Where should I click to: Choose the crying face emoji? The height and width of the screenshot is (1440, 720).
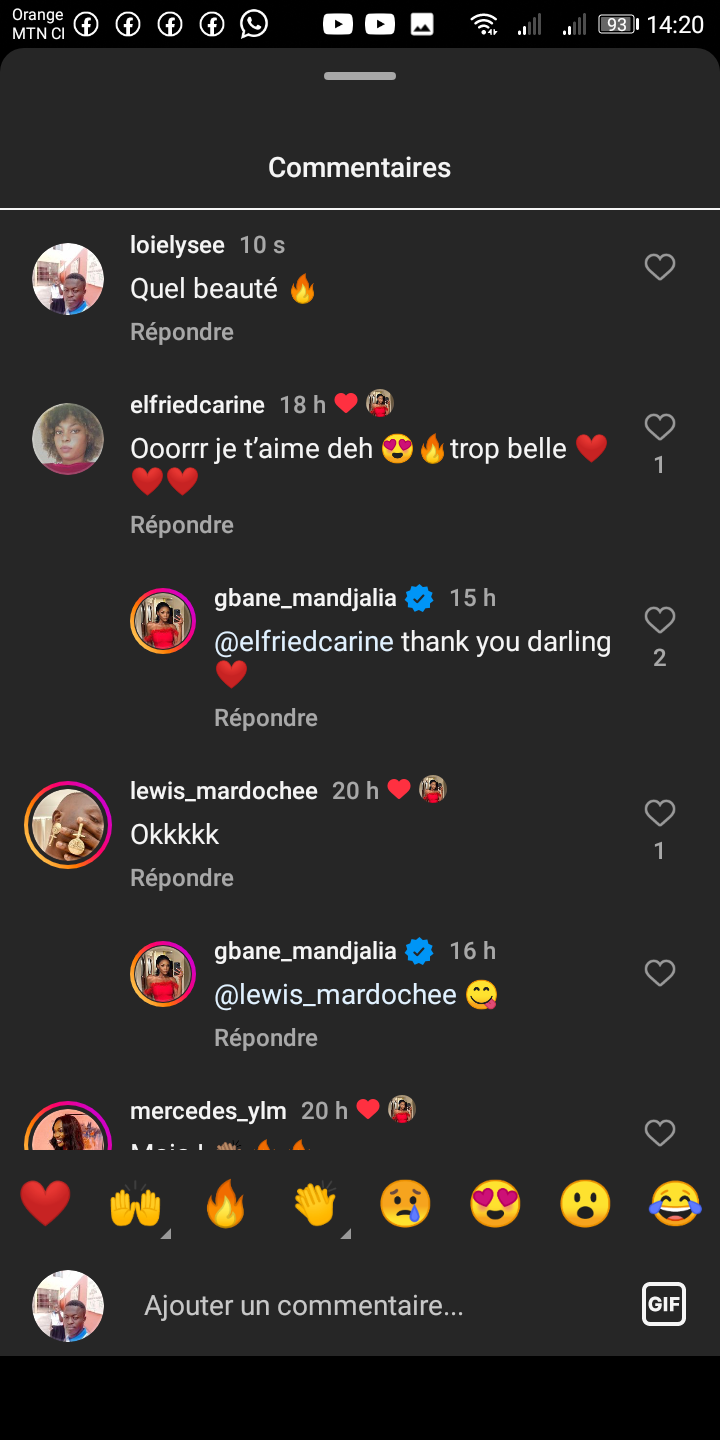click(405, 1203)
